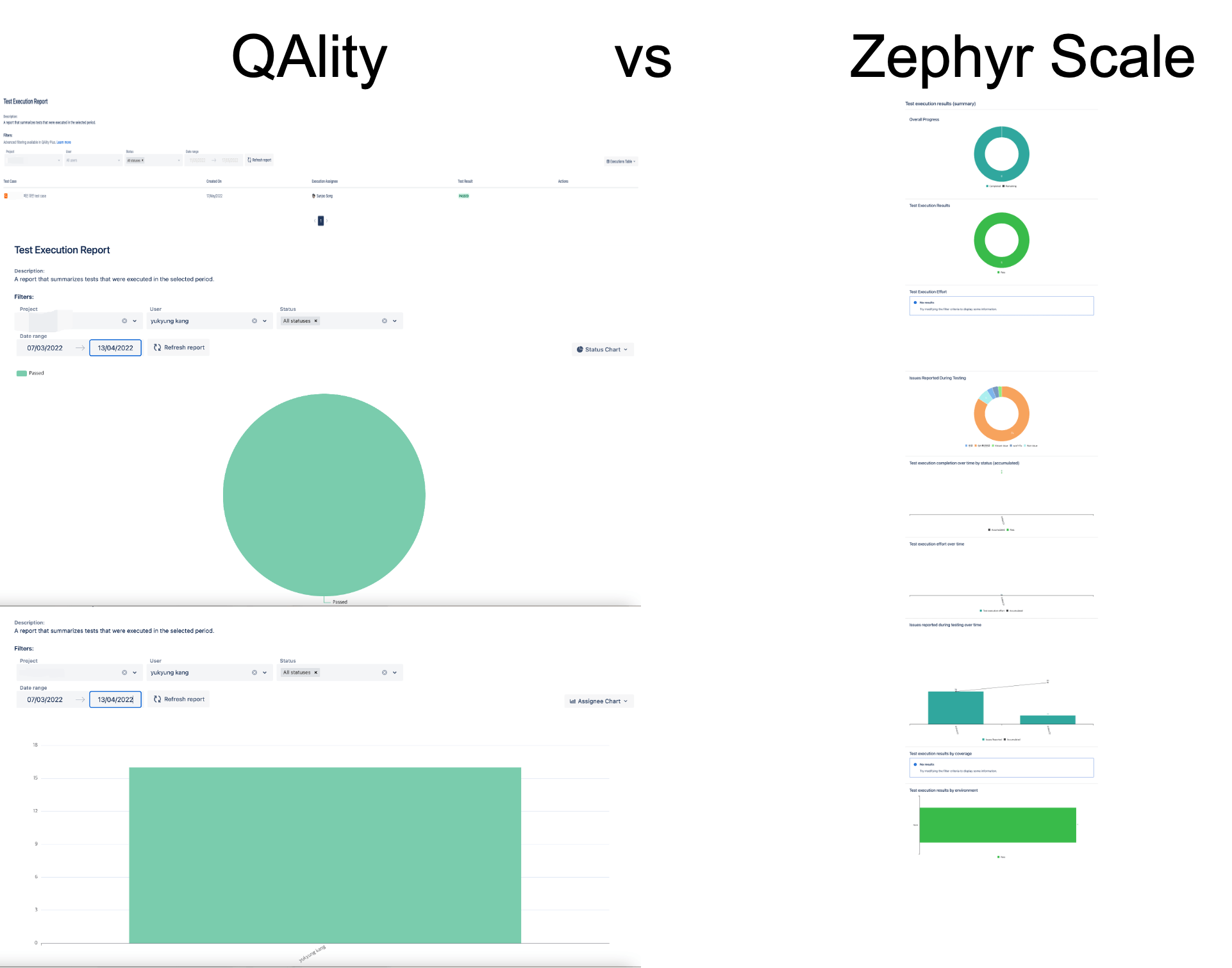The image size is (1232, 968).
Task: Click the yukyung kang assignee bar
Action: [325, 855]
